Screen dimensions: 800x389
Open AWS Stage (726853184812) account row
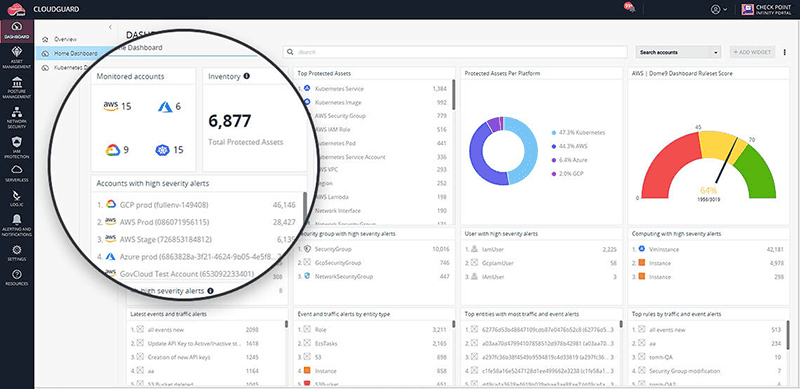pos(196,239)
